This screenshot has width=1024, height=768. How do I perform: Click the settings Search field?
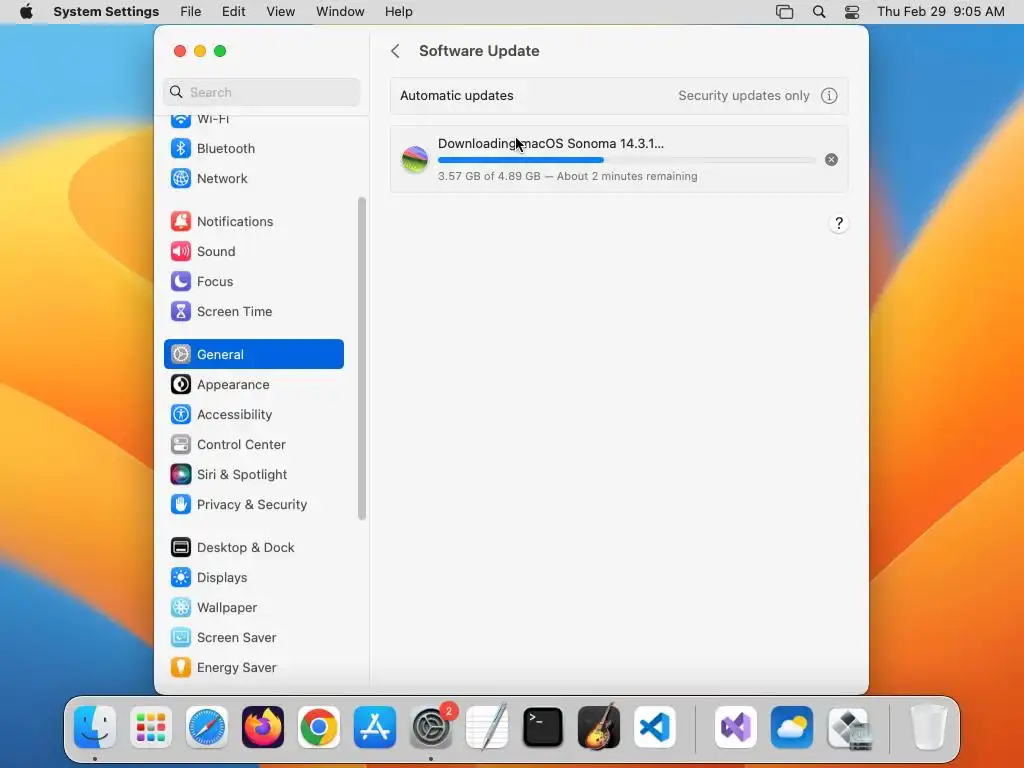coord(261,92)
